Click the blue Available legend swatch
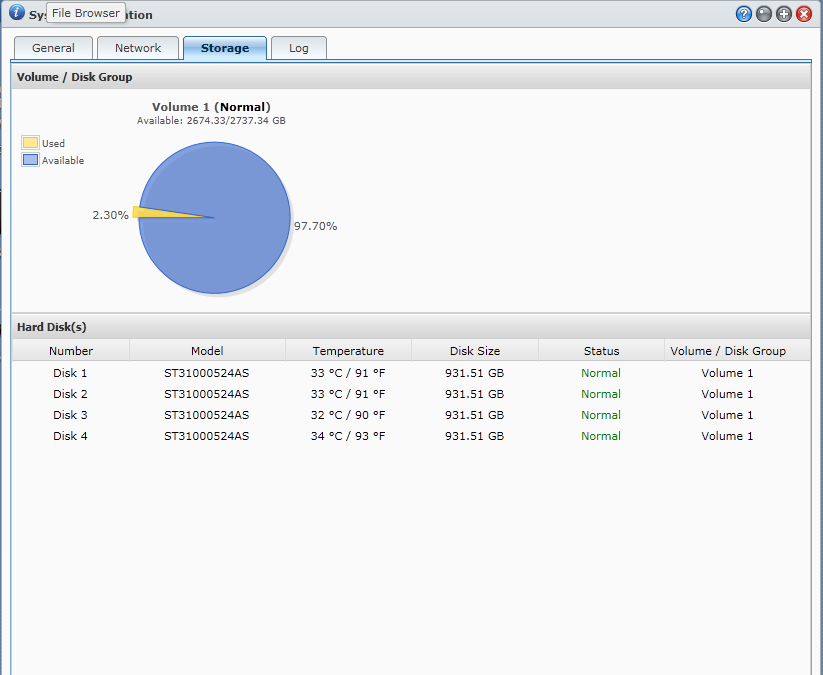The image size is (823, 675). [x=30, y=160]
